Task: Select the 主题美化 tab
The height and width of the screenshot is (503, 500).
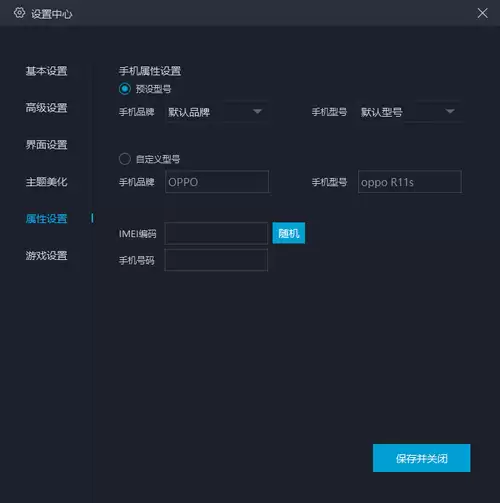Action: point(47,182)
